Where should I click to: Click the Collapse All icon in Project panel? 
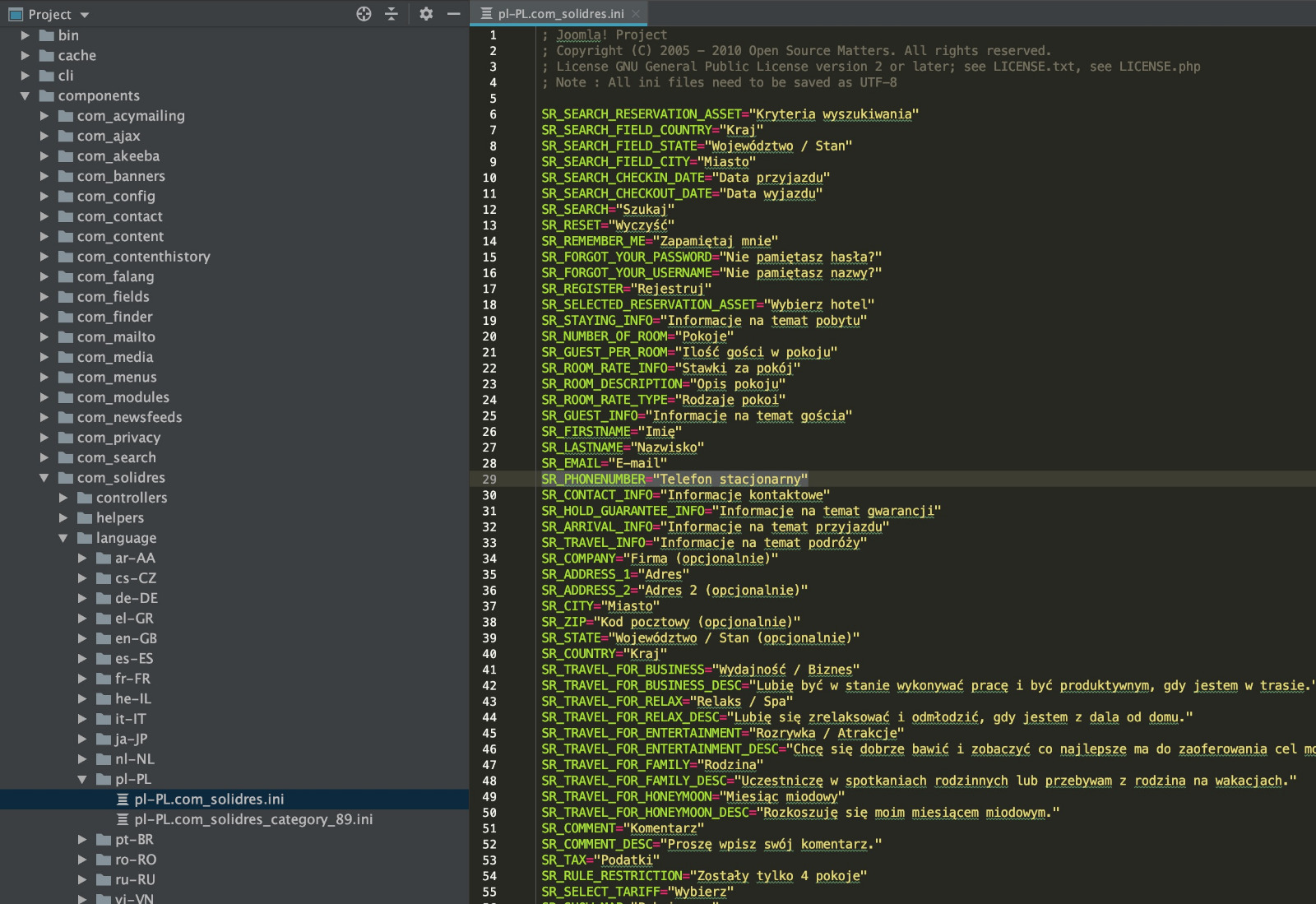(x=392, y=14)
